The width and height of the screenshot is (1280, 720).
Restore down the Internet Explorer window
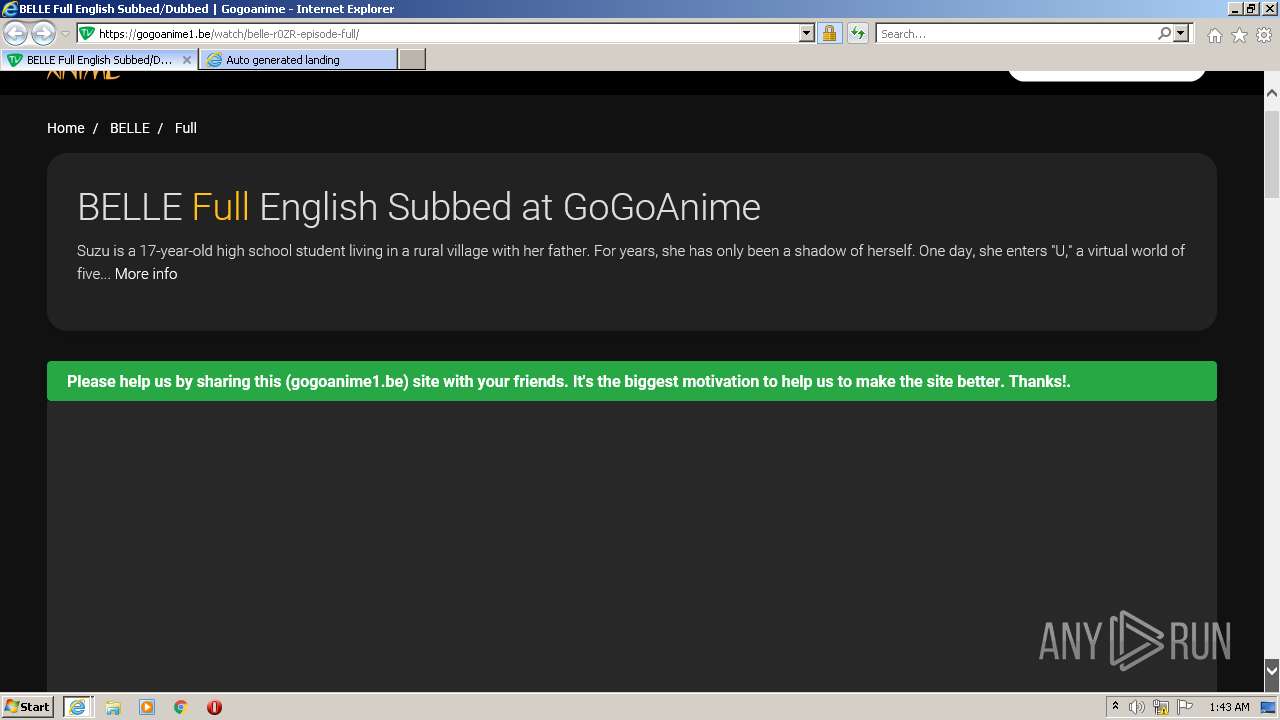tap(1252, 9)
